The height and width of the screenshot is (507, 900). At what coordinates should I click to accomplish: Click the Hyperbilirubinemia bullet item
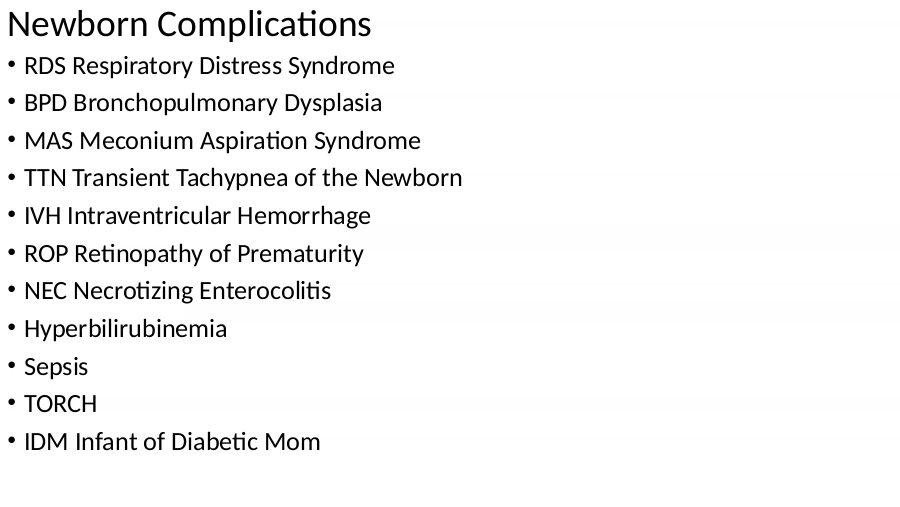tap(125, 330)
